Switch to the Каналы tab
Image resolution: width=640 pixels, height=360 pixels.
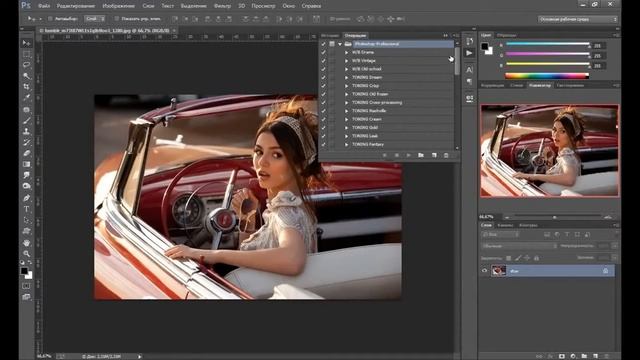tap(505, 225)
